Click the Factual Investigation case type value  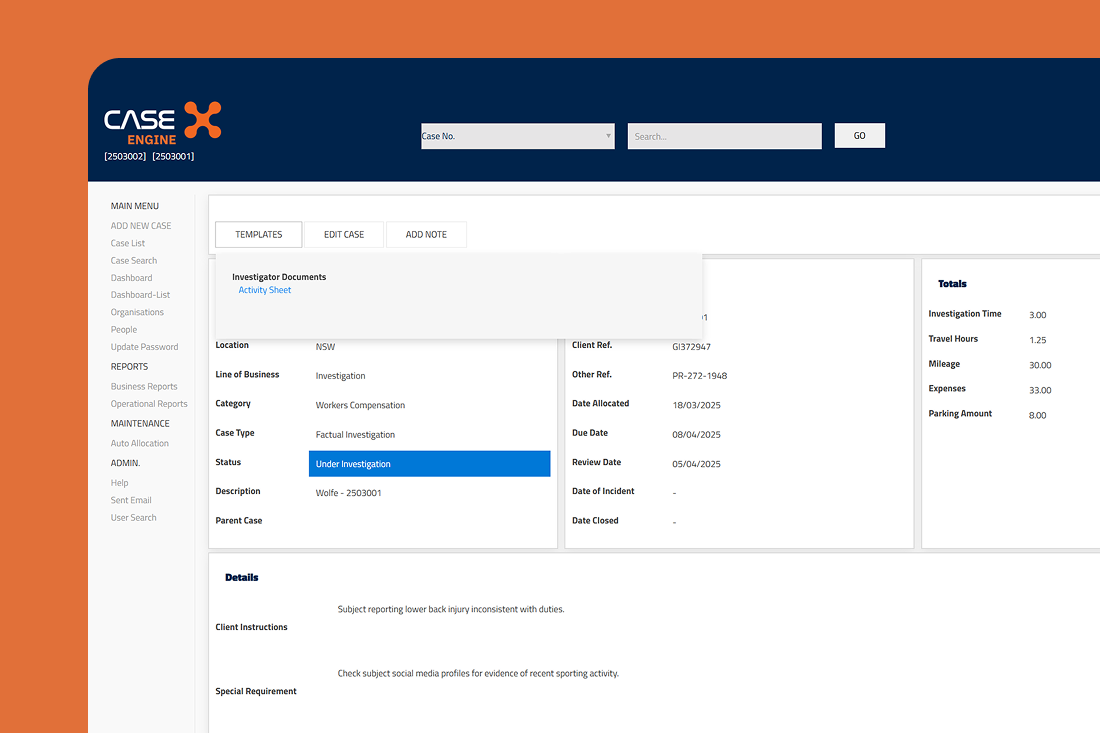click(x=355, y=435)
